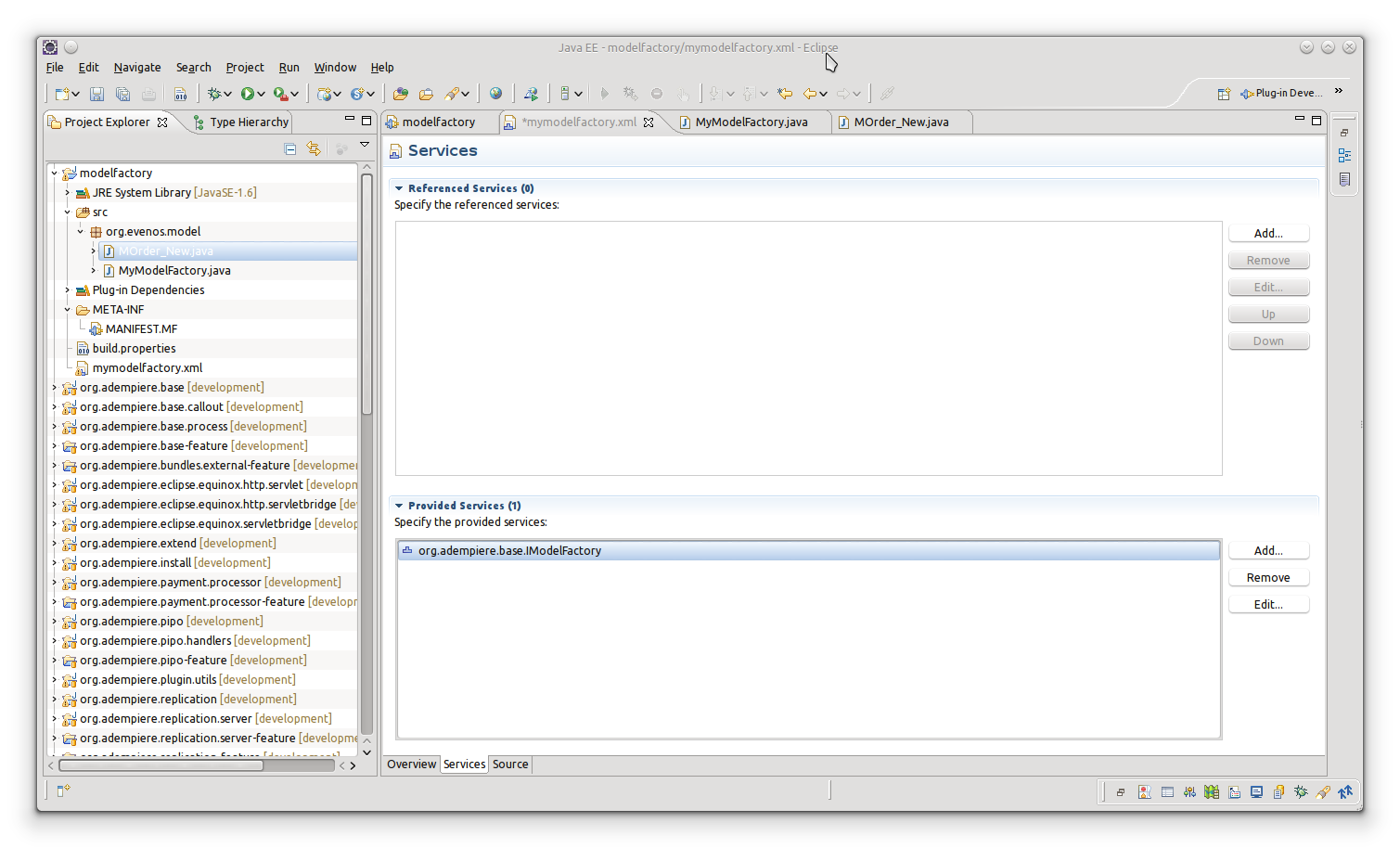
Task: Maximize the editor area panel
Action: [1317, 120]
